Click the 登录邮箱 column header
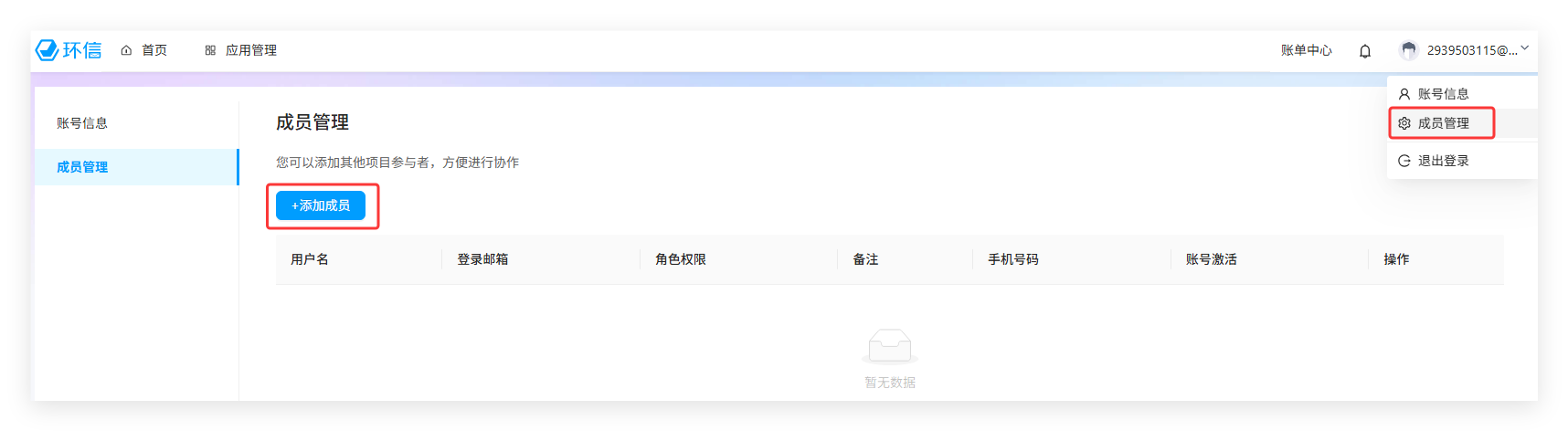1568x431 pixels. point(482,259)
